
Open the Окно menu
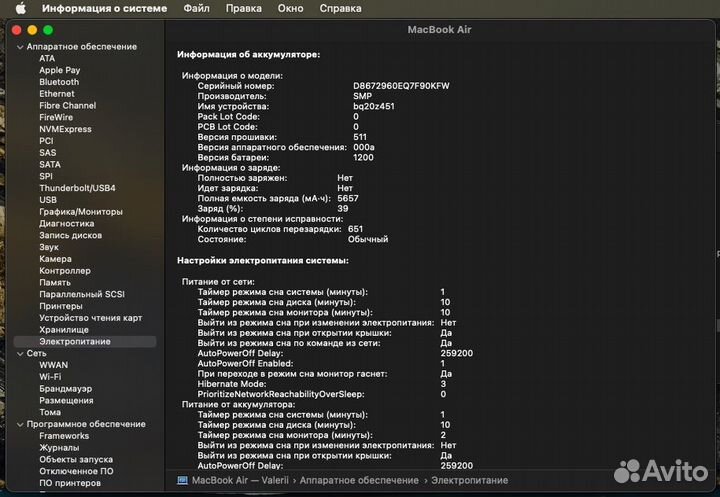click(x=290, y=8)
